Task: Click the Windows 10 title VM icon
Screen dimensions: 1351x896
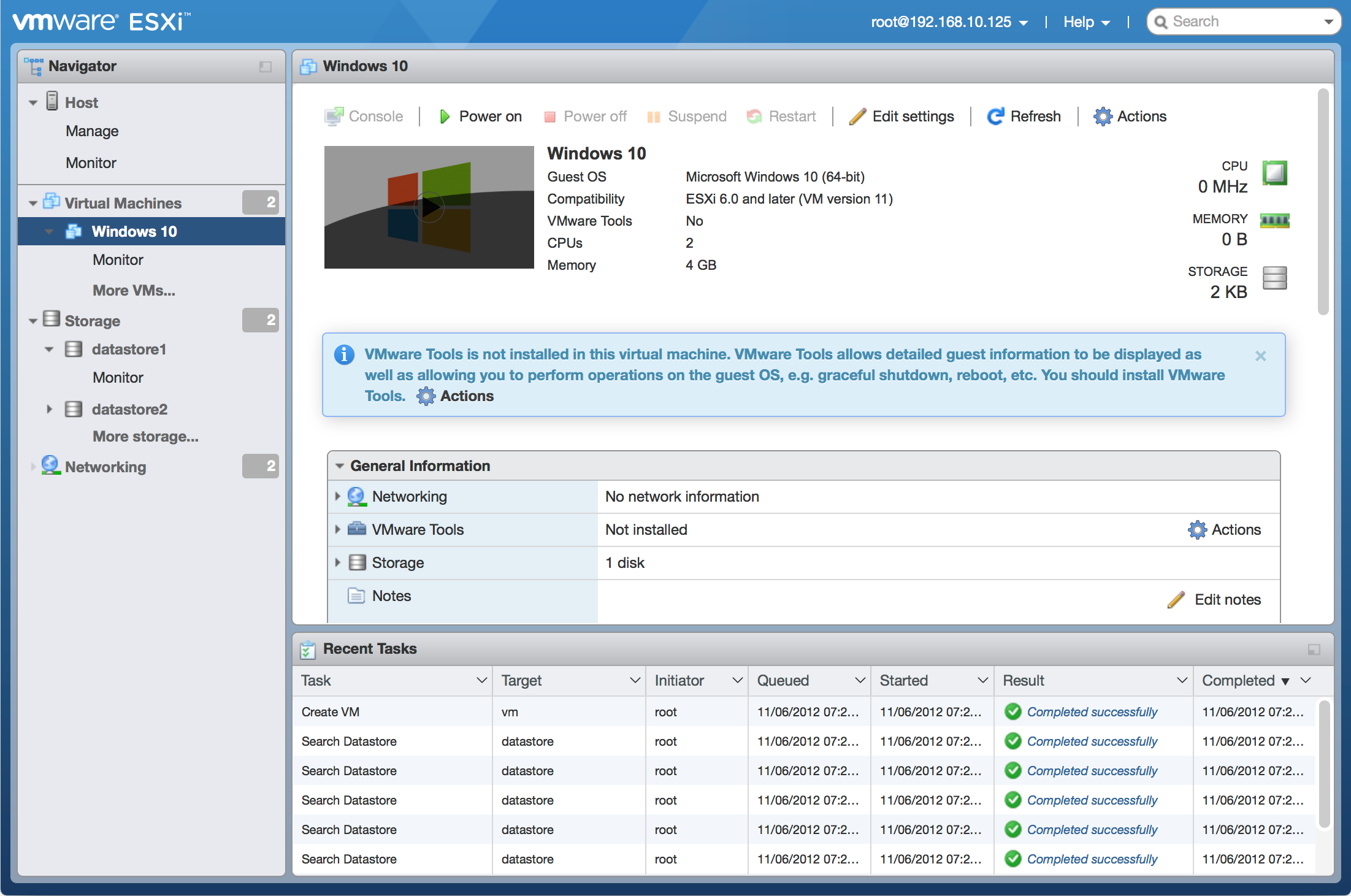Action: (x=308, y=66)
